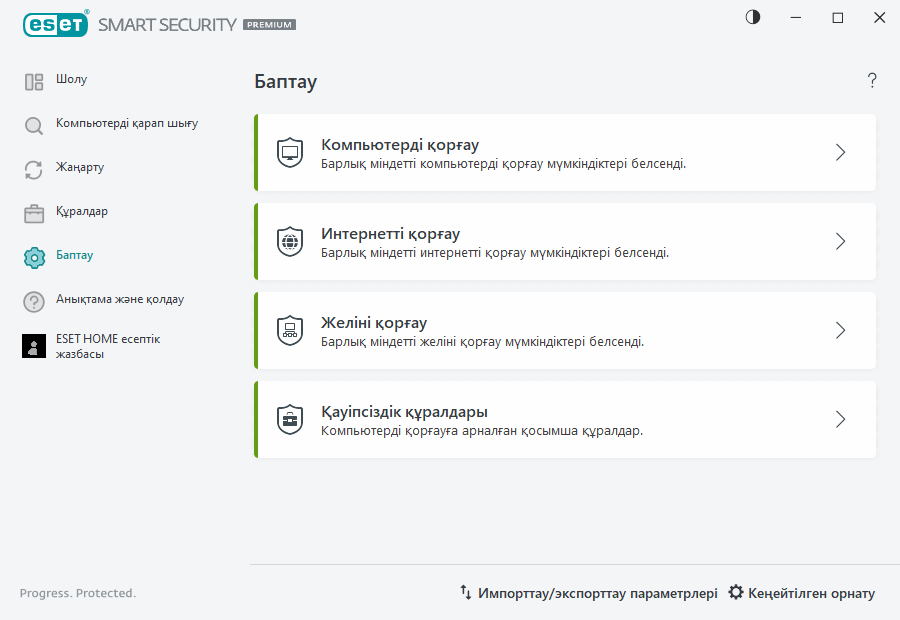Expand Желіні қорғау settings chevron

[x=840, y=330]
